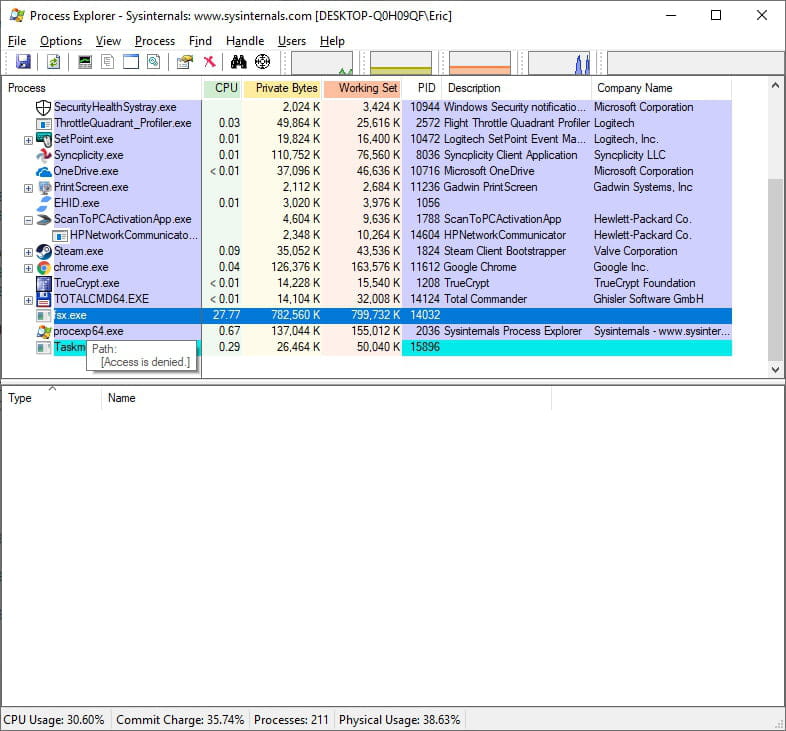
Task: Open System Information via toolbar icon
Action: [x=85, y=62]
